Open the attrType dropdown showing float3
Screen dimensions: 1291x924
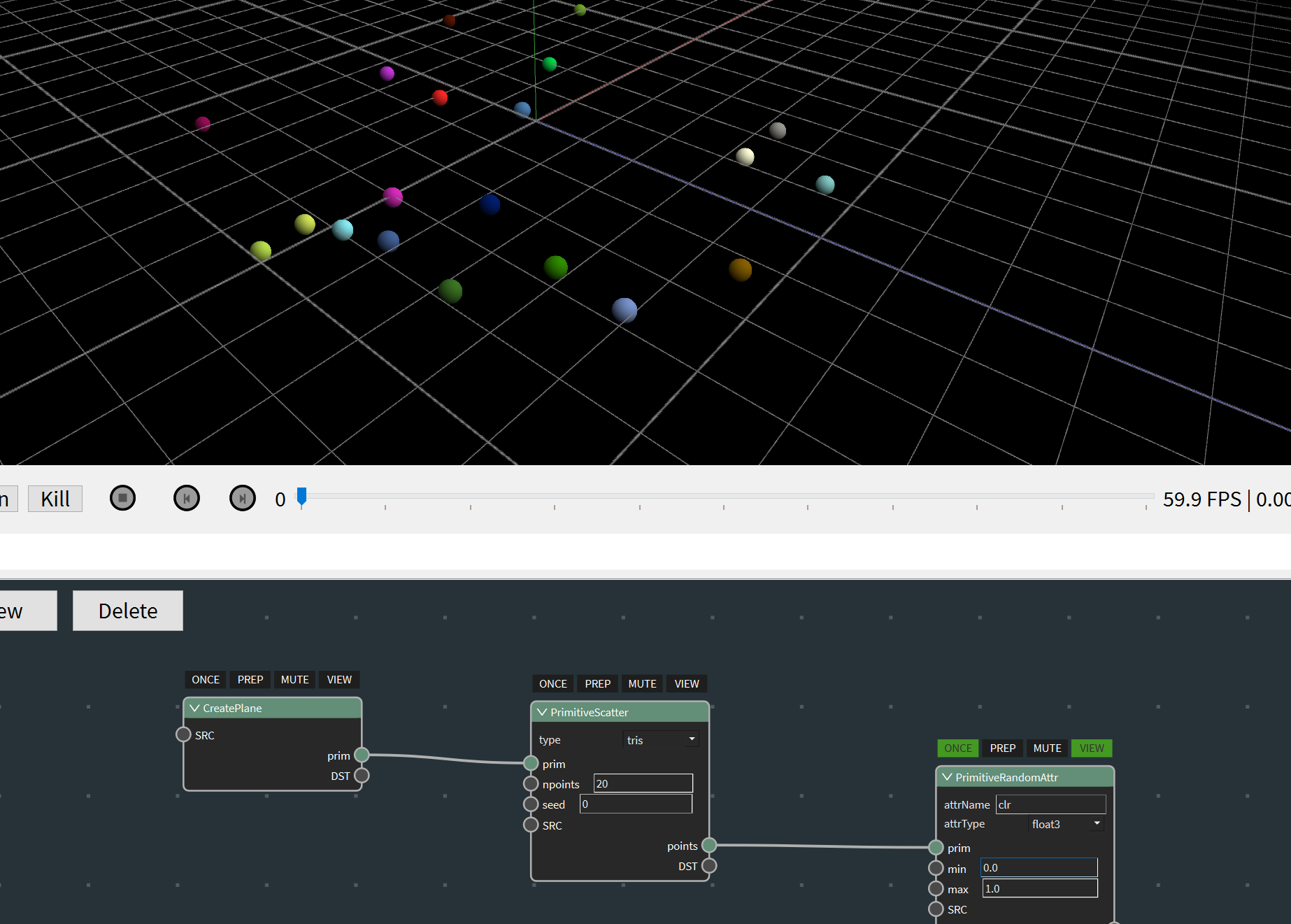click(x=1066, y=824)
